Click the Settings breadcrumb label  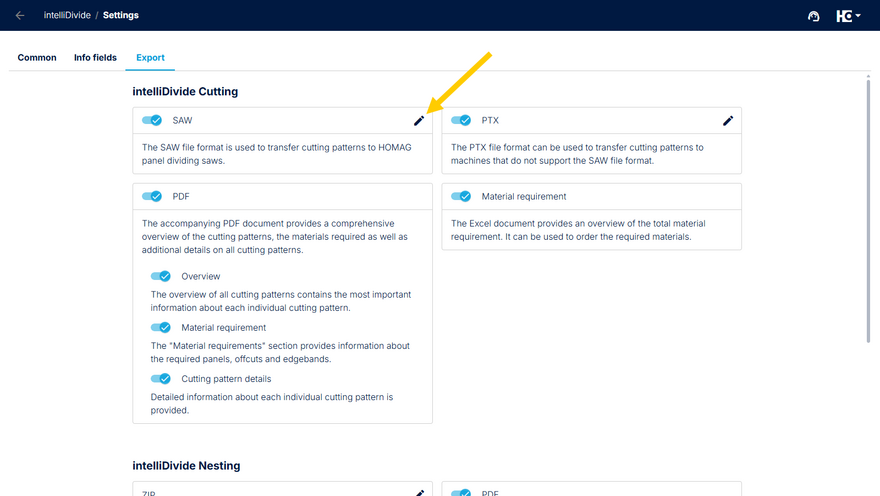121,15
